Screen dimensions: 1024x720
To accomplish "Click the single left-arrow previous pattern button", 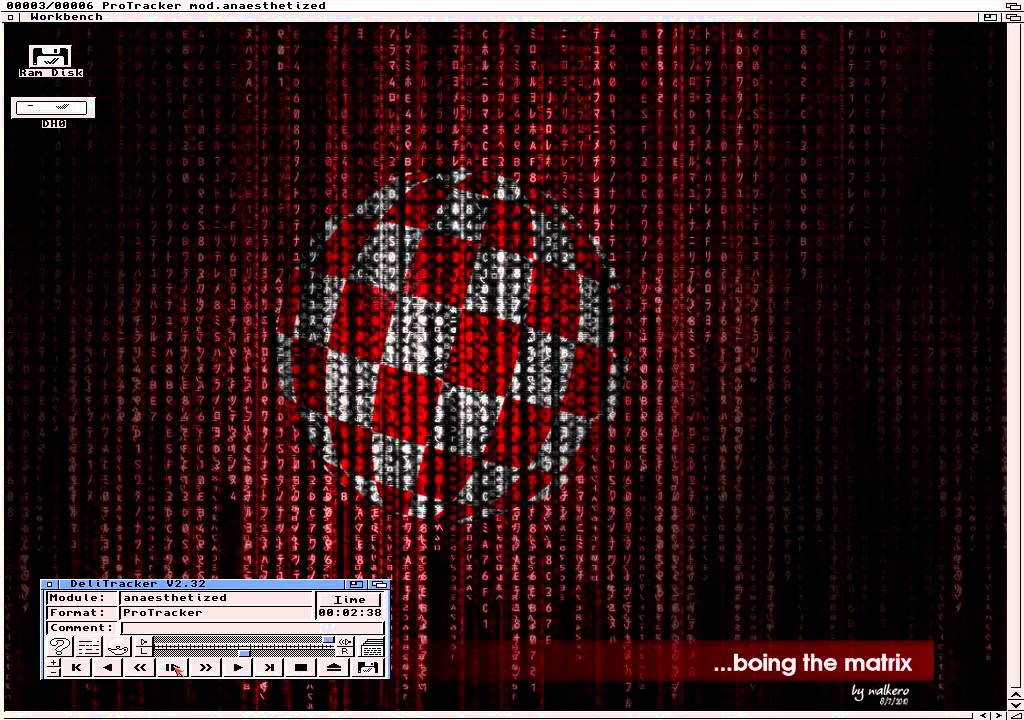I will click(108, 668).
